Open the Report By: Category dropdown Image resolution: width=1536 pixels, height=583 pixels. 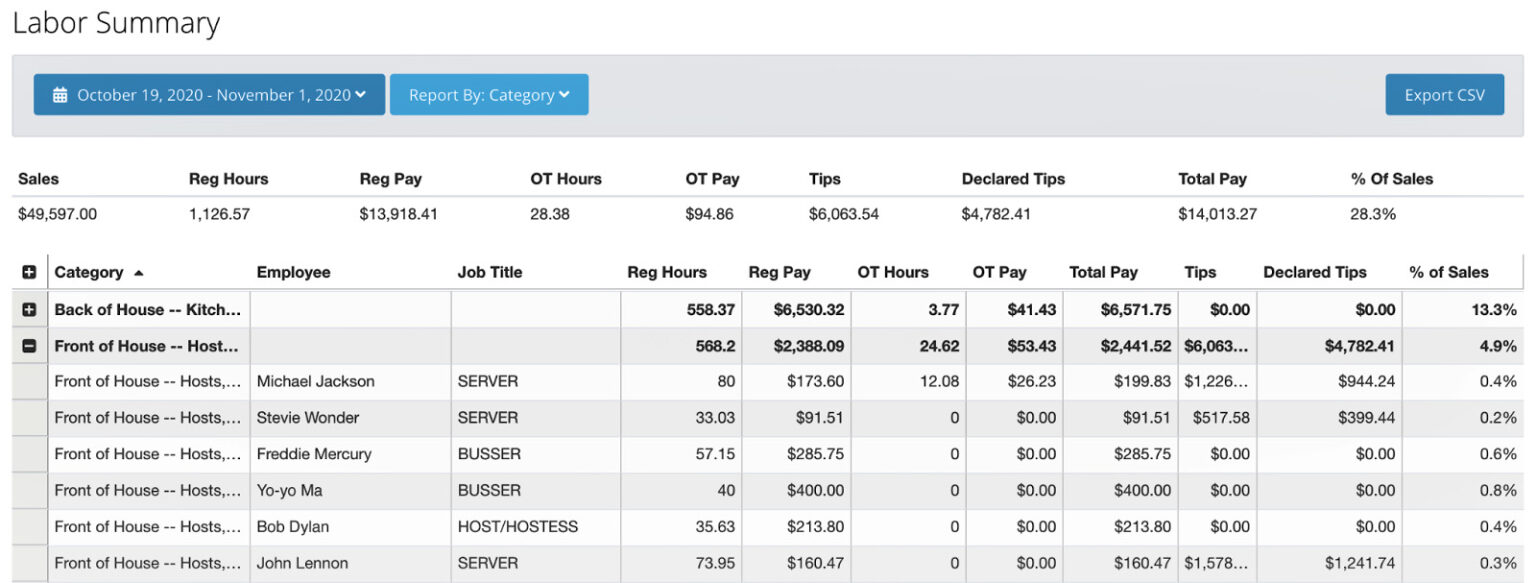point(489,95)
